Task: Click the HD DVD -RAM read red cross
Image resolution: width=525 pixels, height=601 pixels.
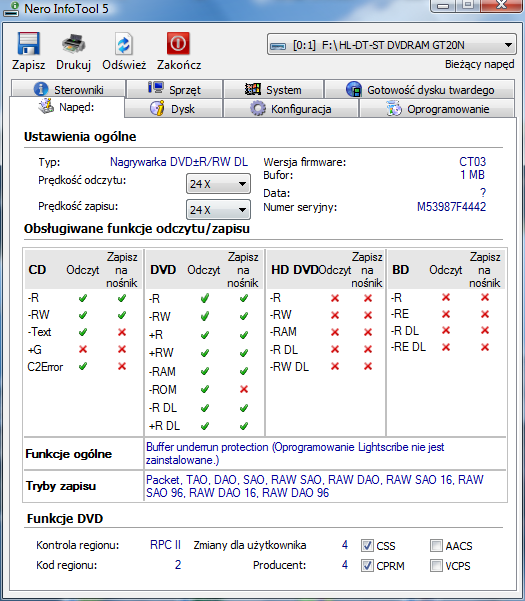Action: 335,332
